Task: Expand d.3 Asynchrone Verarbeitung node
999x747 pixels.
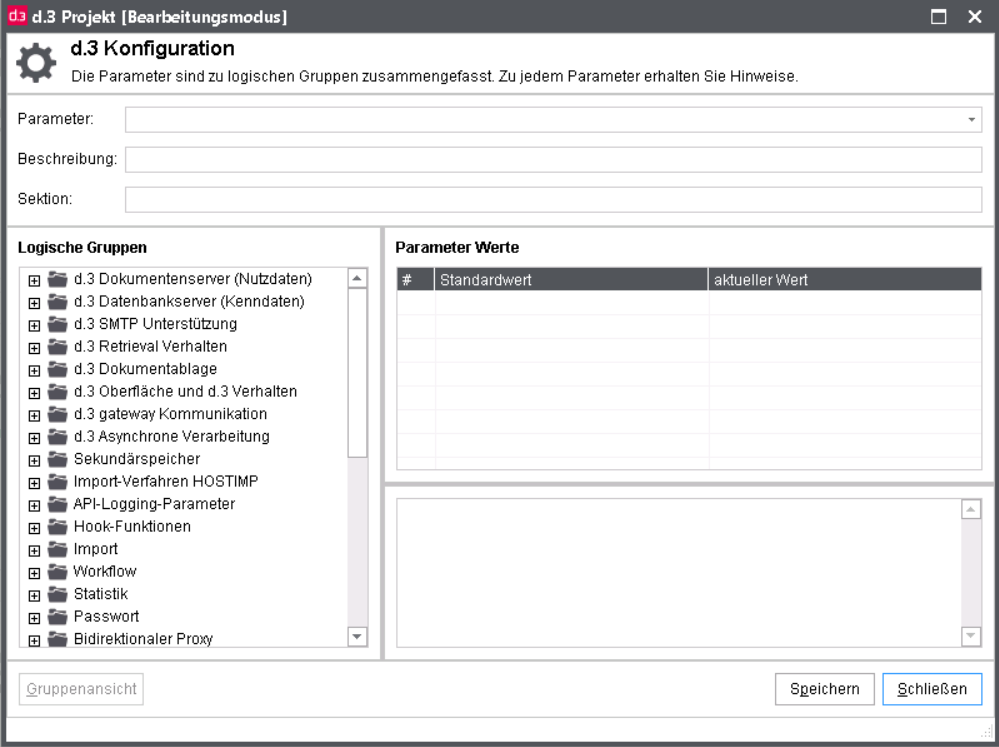Action: tap(34, 438)
